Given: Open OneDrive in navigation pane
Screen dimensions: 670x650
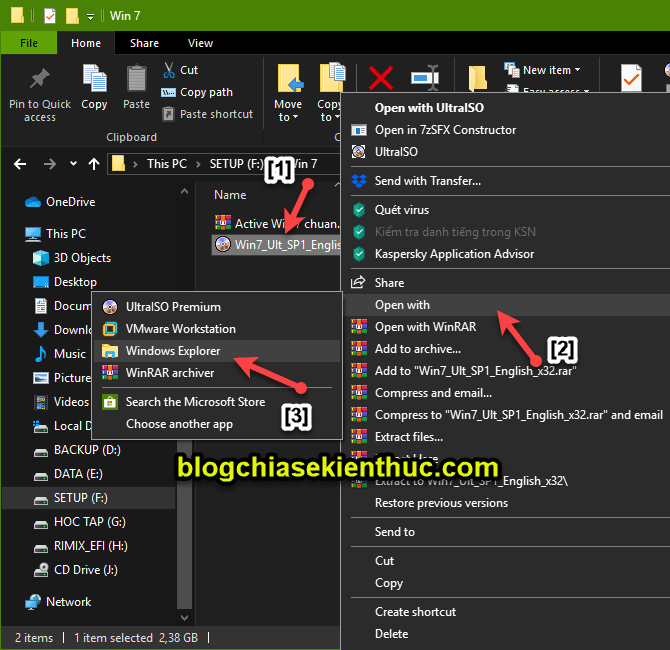Looking at the screenshot, I should tap(60, 202).
